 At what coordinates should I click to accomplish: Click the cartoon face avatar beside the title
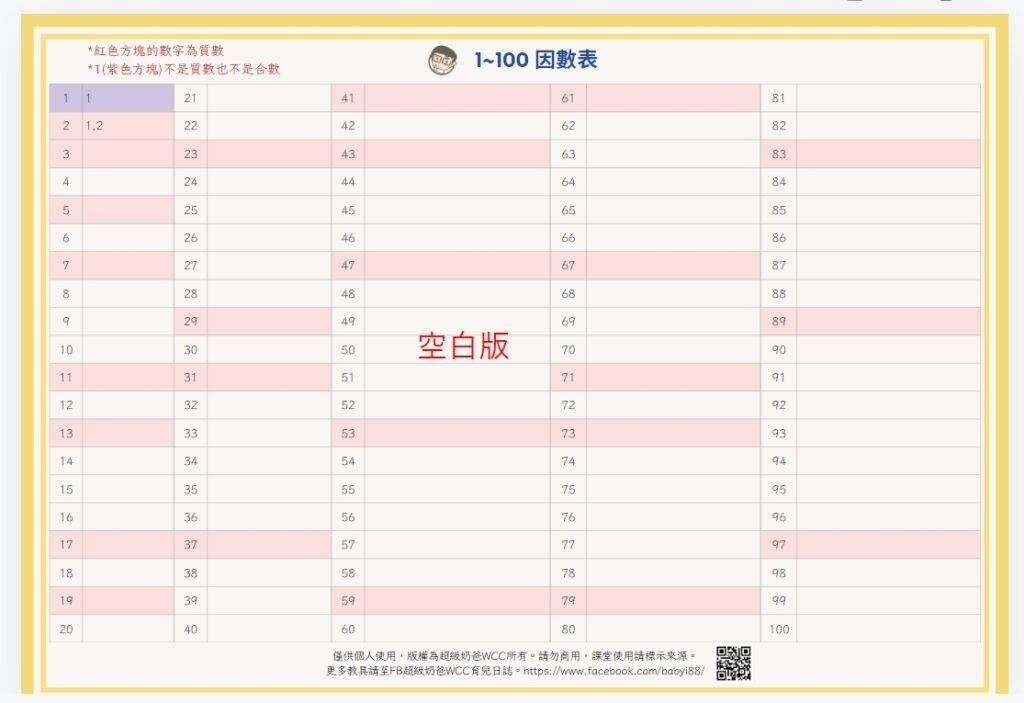[442, 60]
